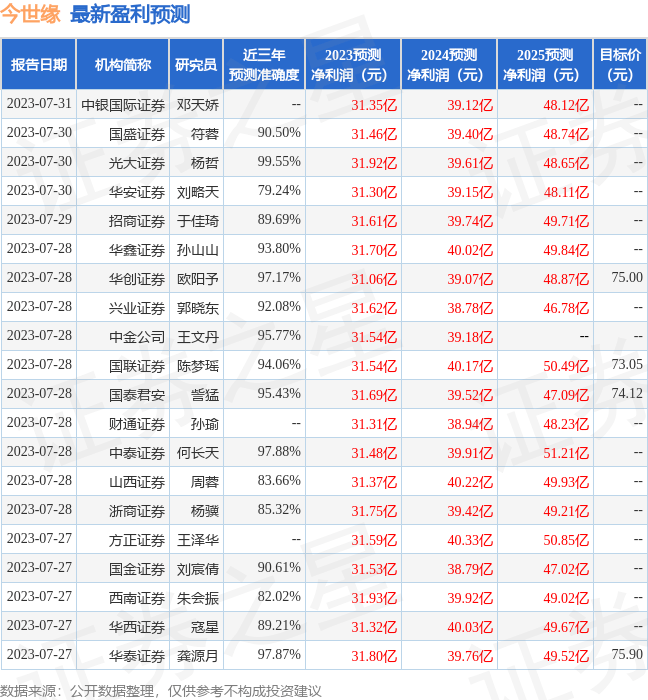Click target price 75.00
The width and height of the screenshot is (648, 700).
627,277
